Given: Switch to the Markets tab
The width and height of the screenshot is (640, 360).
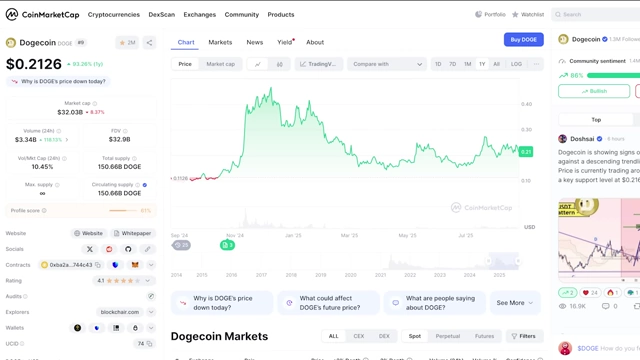Looking at the screenshot, I should pos(220,42).
